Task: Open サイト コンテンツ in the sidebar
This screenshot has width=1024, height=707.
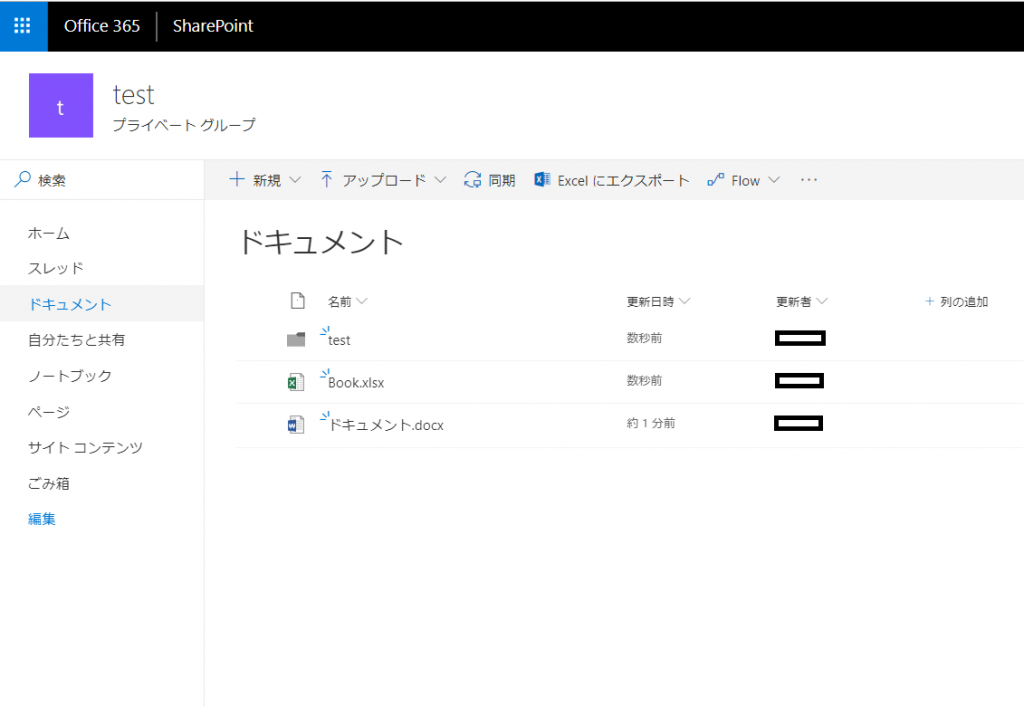Action: pyautogui.click(x=86, y=447)
